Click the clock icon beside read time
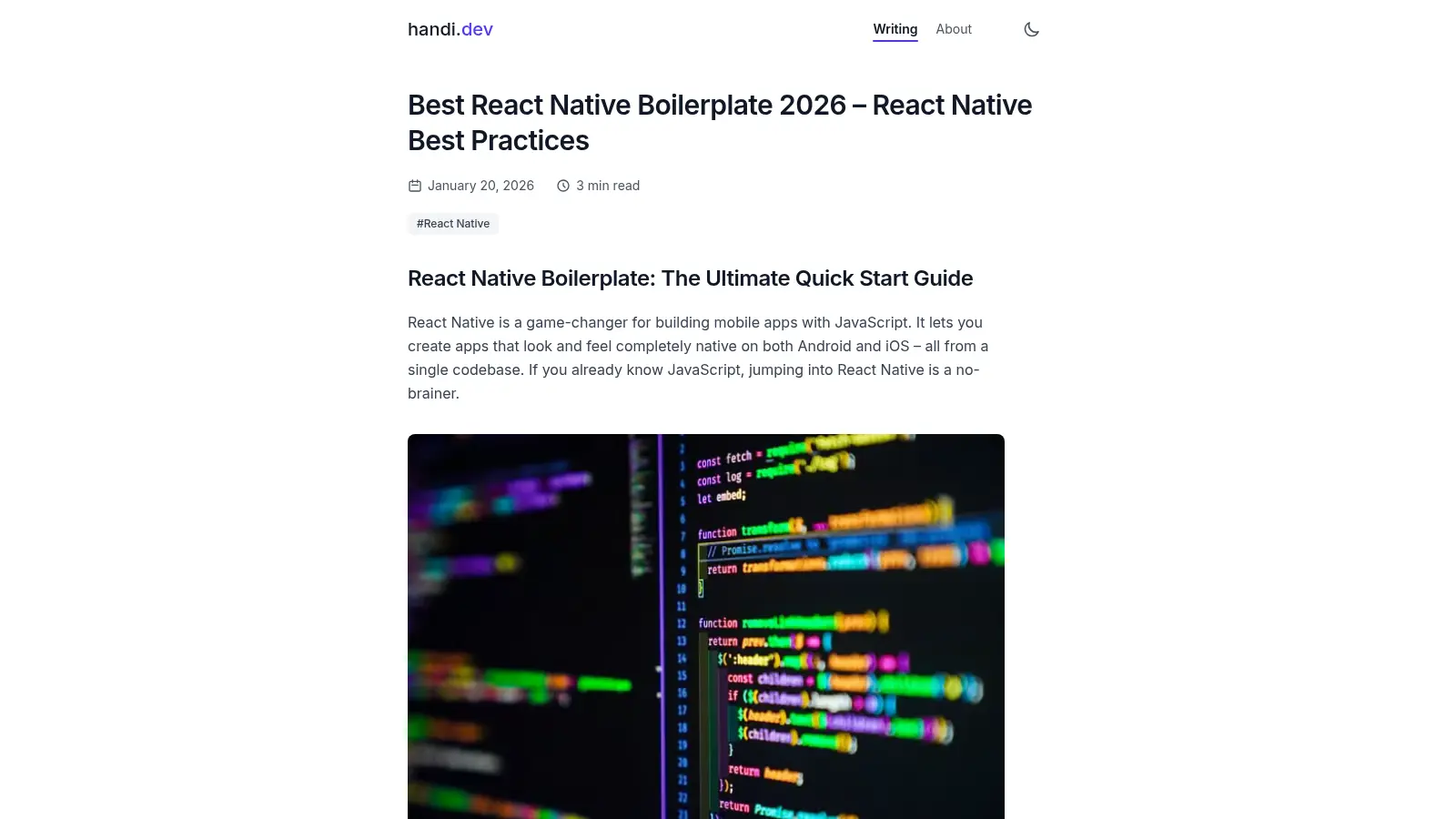 click(x=563, y=186)
